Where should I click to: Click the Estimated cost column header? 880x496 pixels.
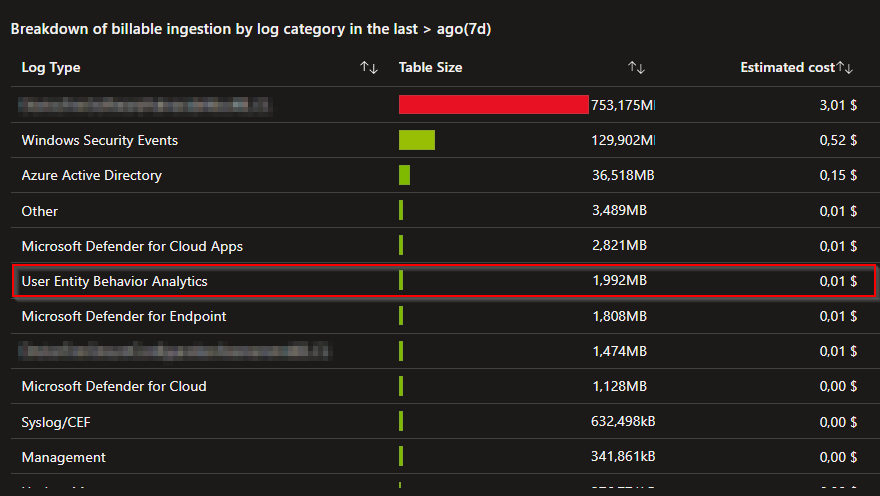(787, 67)
